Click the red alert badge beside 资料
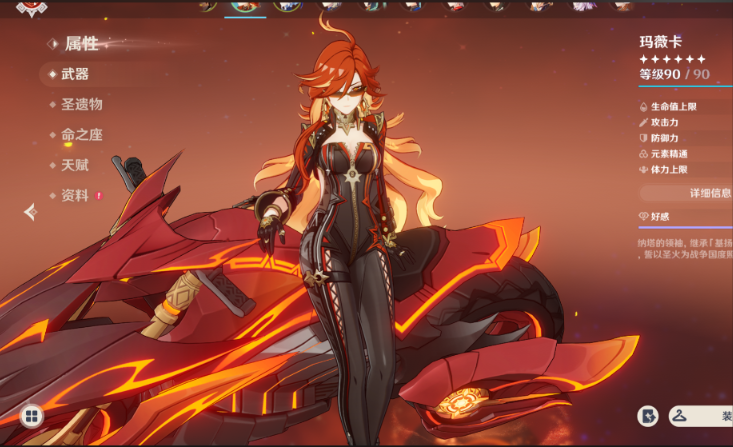The image size is (733, 447). tap(99, 195)
